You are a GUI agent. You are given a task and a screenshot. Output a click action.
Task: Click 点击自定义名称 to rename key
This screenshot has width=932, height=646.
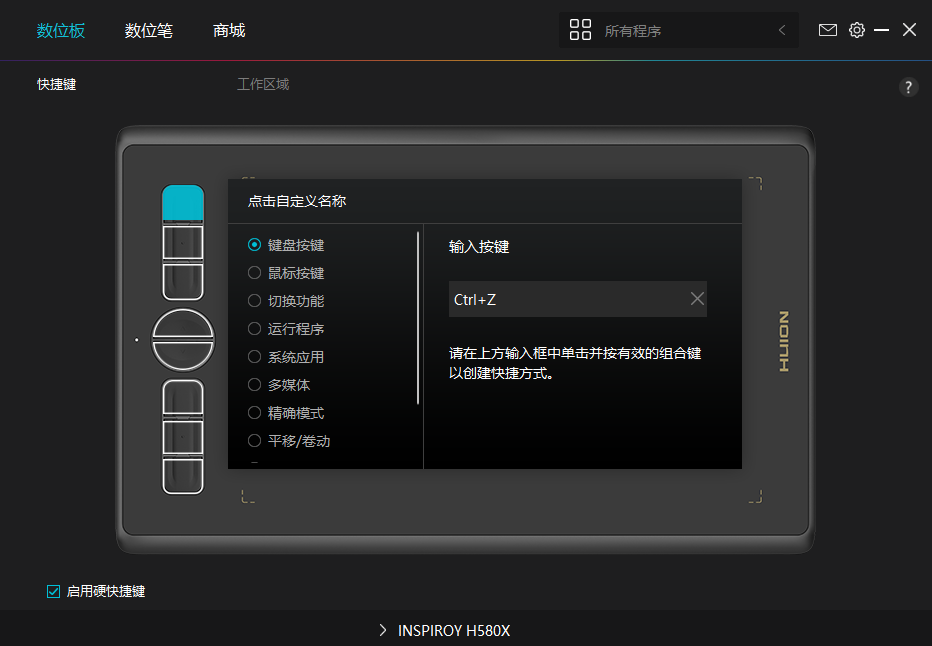pyautogui.click(x=297, y=201)
